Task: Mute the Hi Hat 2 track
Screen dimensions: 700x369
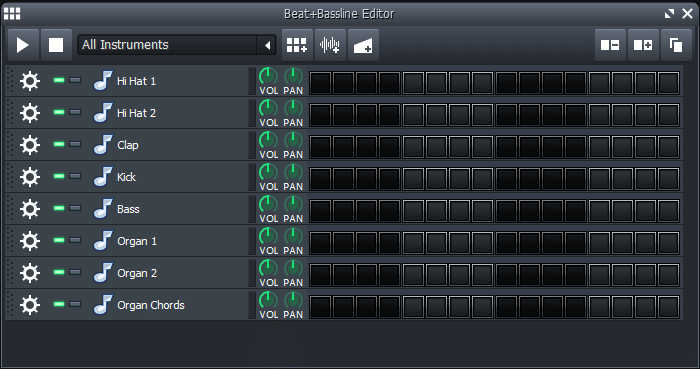Action: coord(59,112)
